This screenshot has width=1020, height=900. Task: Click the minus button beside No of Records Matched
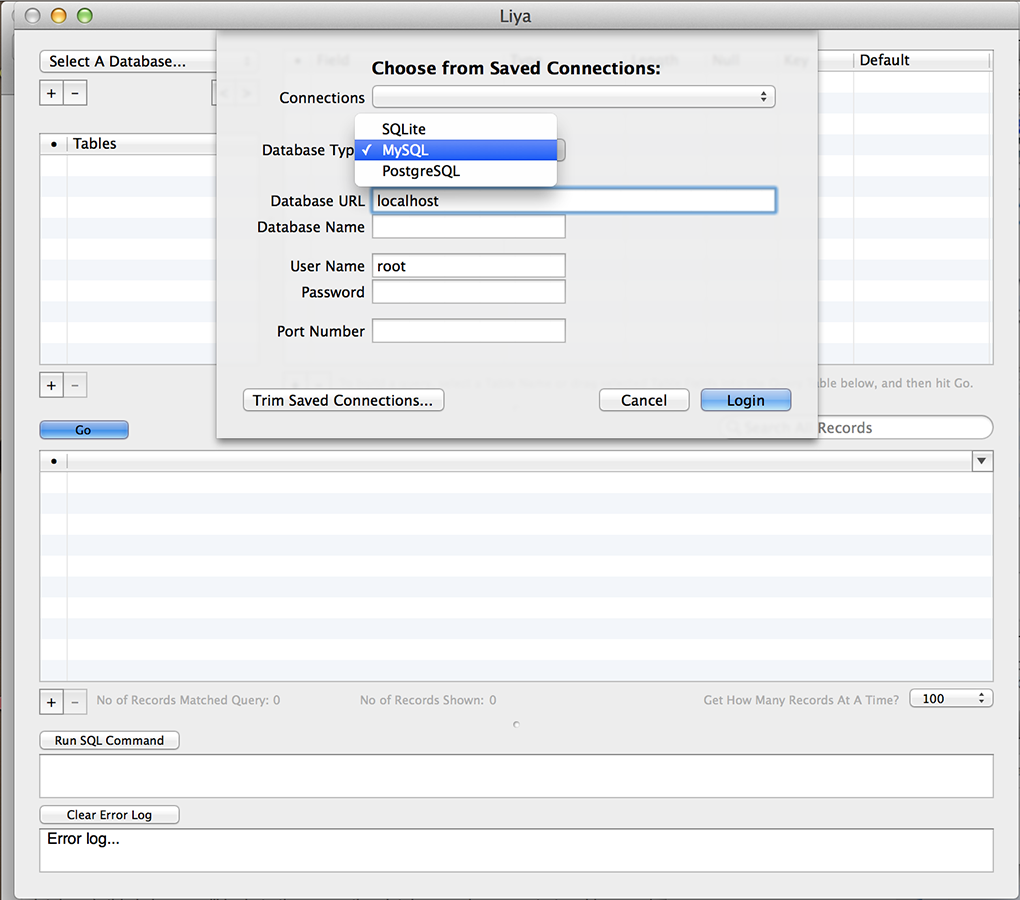click(x=75, y=702)
